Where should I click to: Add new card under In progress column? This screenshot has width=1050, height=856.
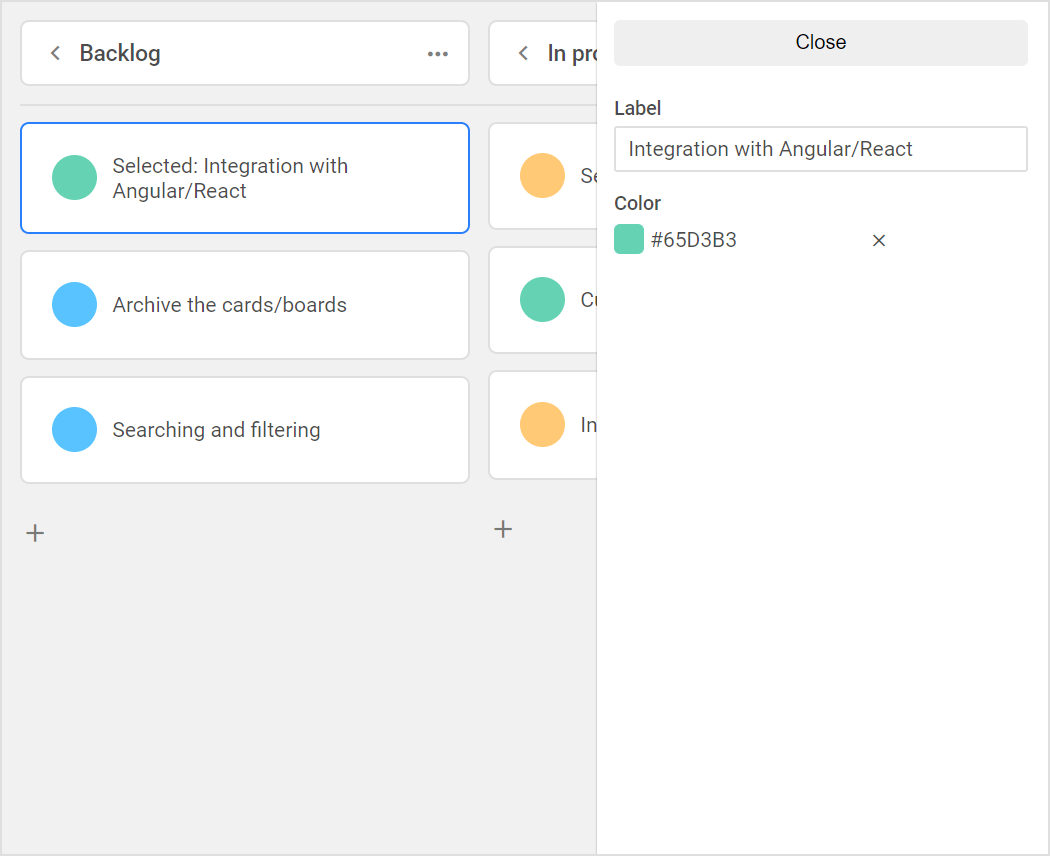pyautogui.click(x=503, y=530)
